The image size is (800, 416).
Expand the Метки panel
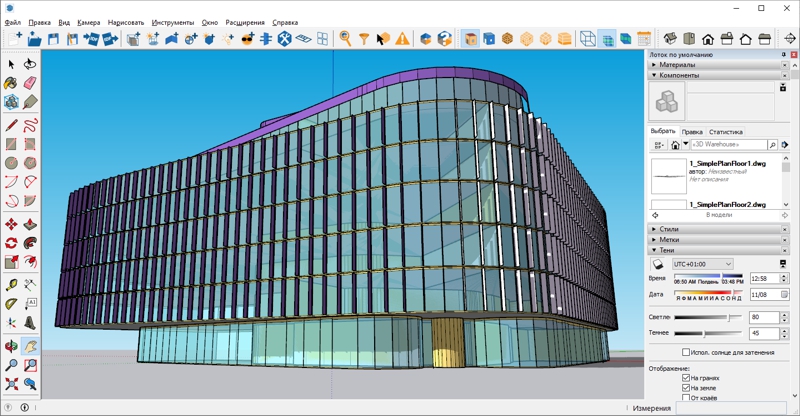point(654,239)
